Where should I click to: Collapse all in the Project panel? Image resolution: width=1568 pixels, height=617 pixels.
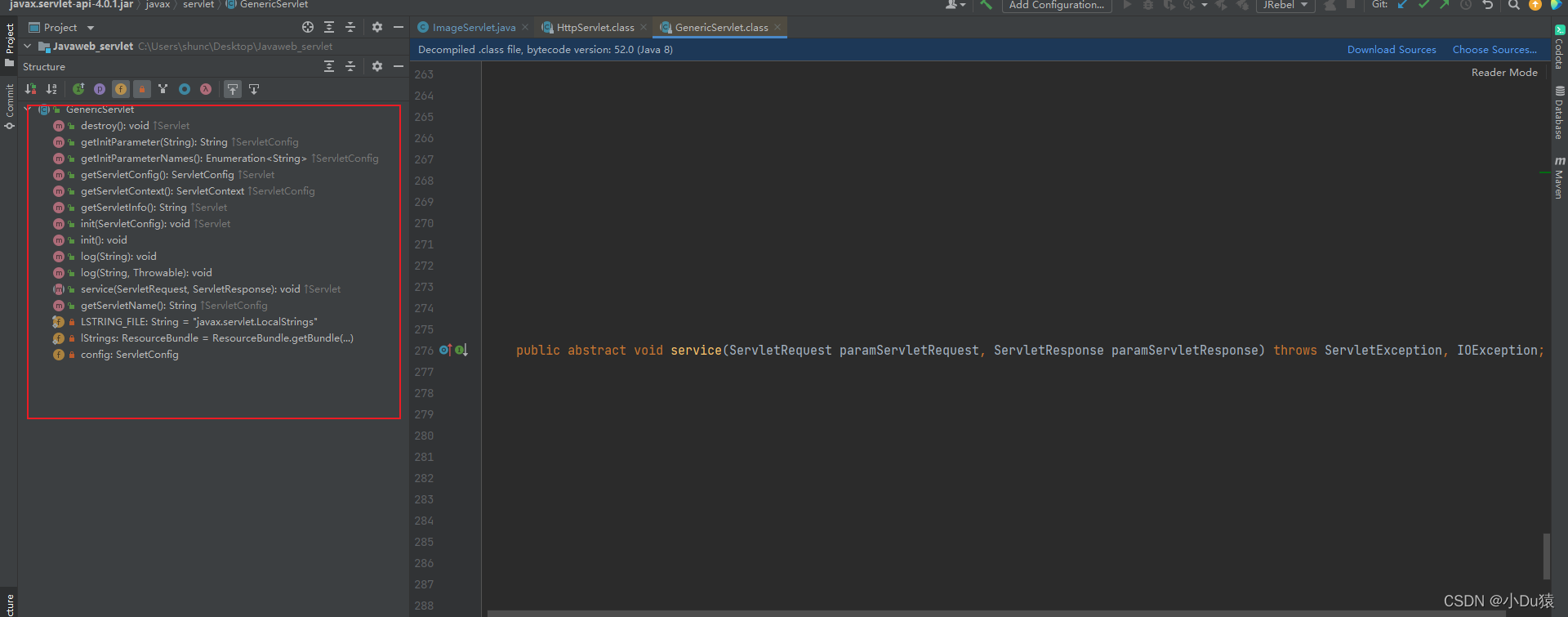pyautogui.click(x=350, y=27)
